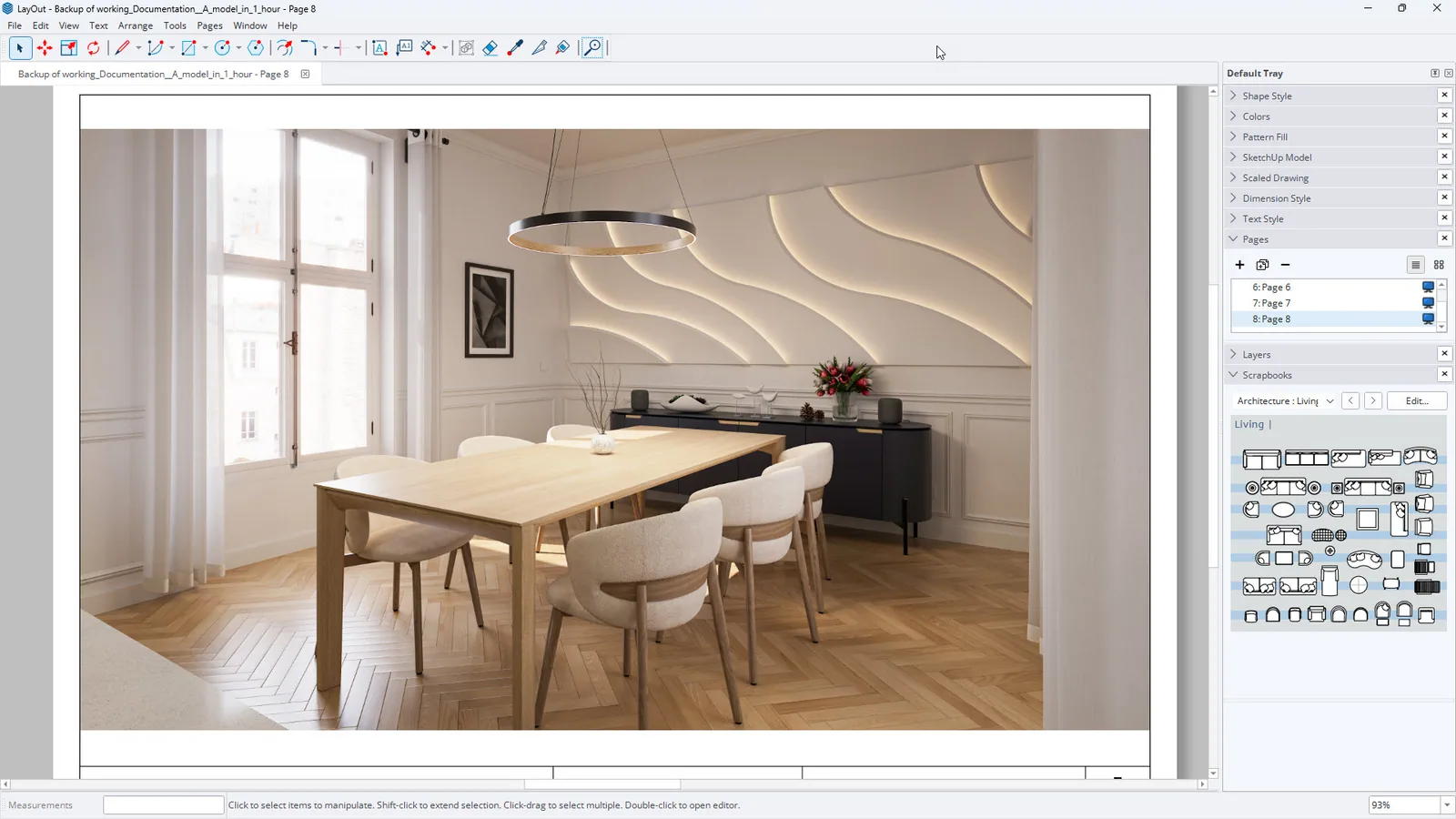Switch Pages panel to icon view
The image size is (1456, 819).
1439,265
